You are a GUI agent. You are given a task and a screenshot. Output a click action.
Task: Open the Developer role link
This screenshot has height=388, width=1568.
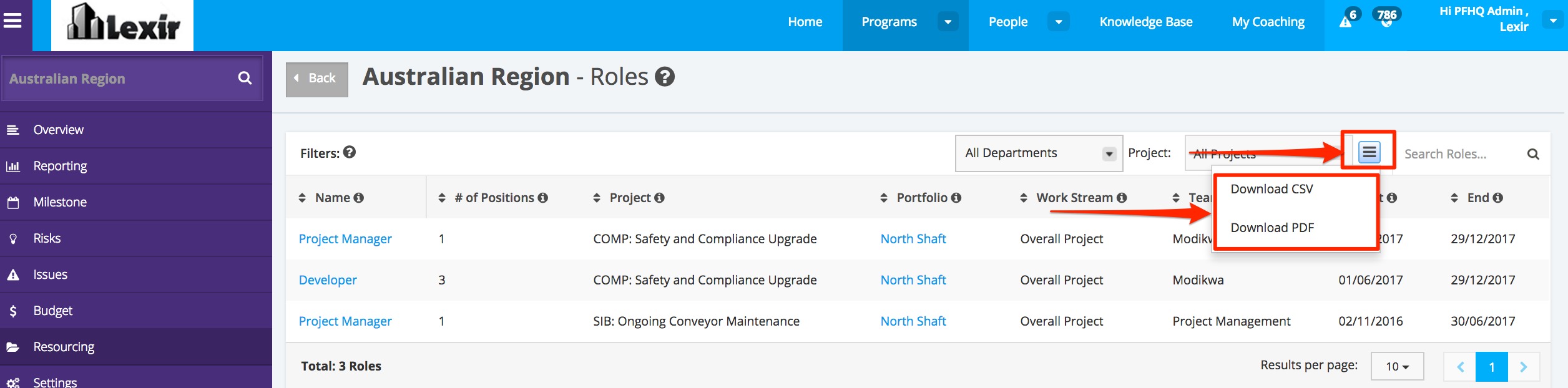click(328, 280)
